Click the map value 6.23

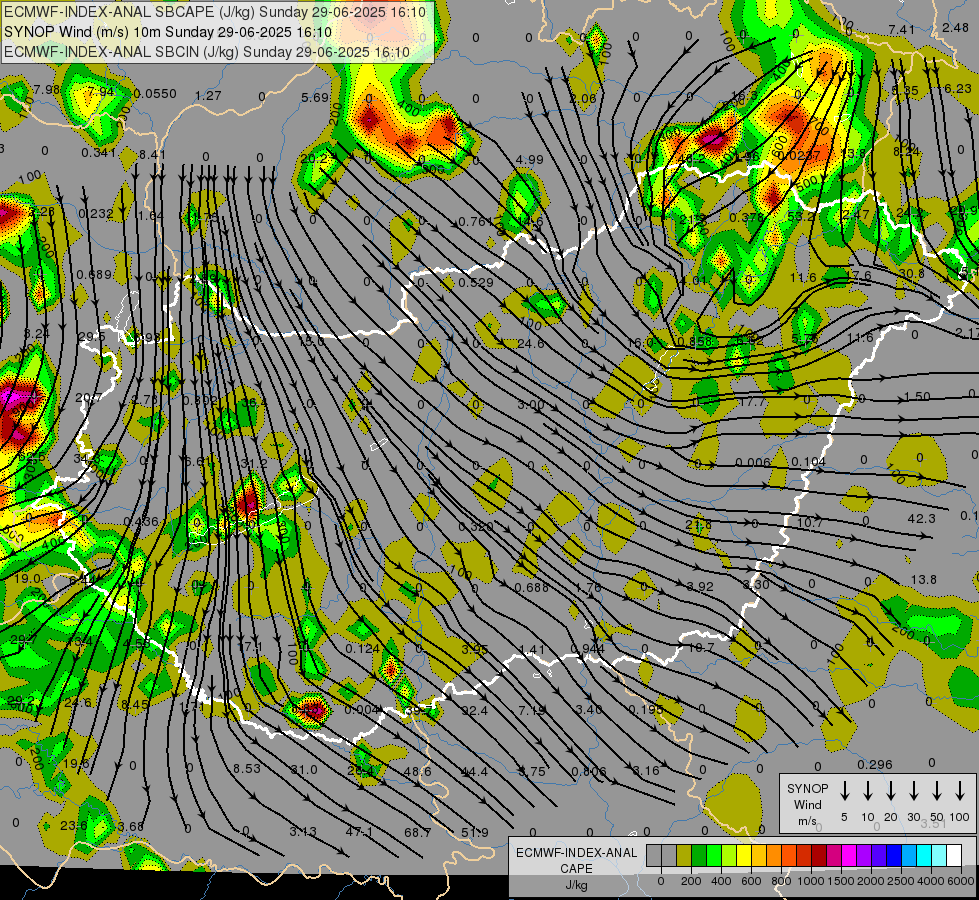[x=958, y=89]
